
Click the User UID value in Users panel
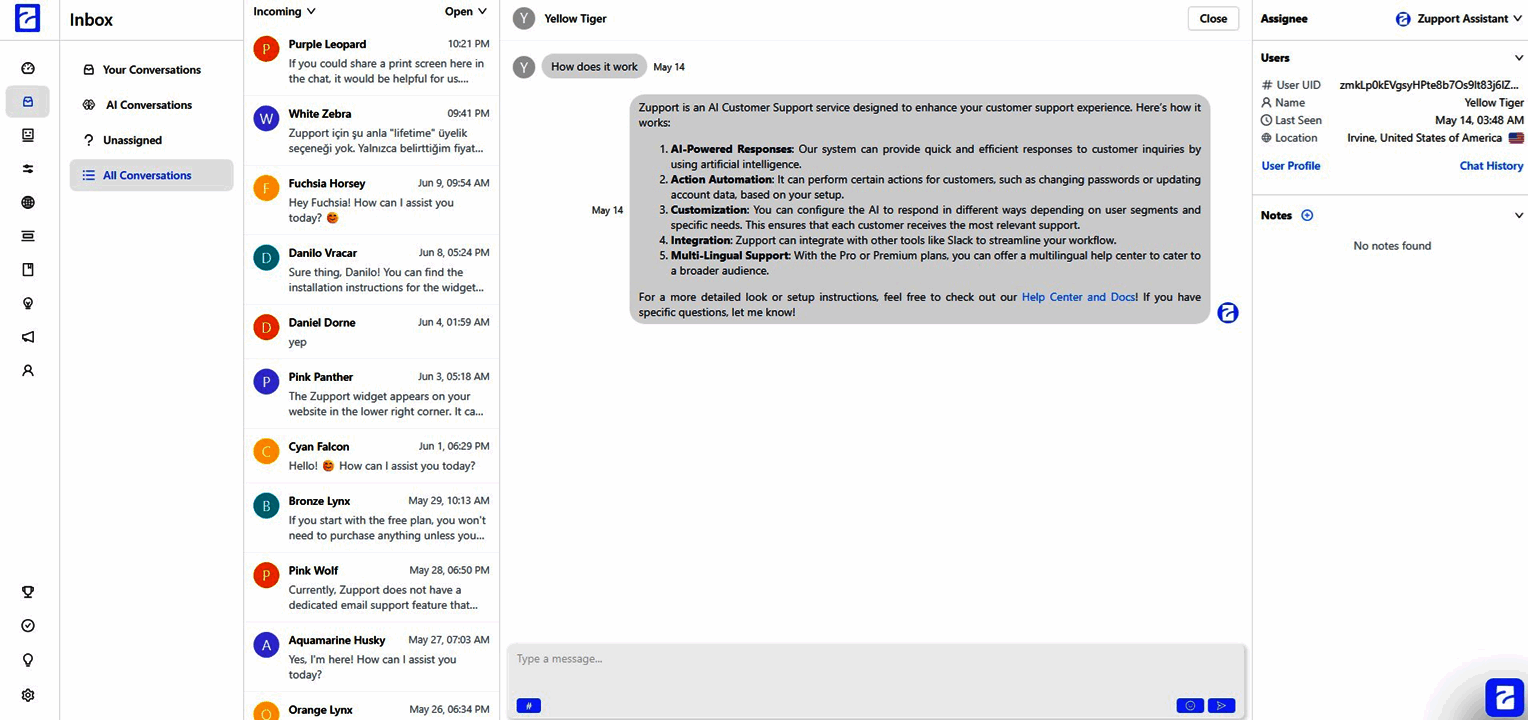(x=1431, y=85)
